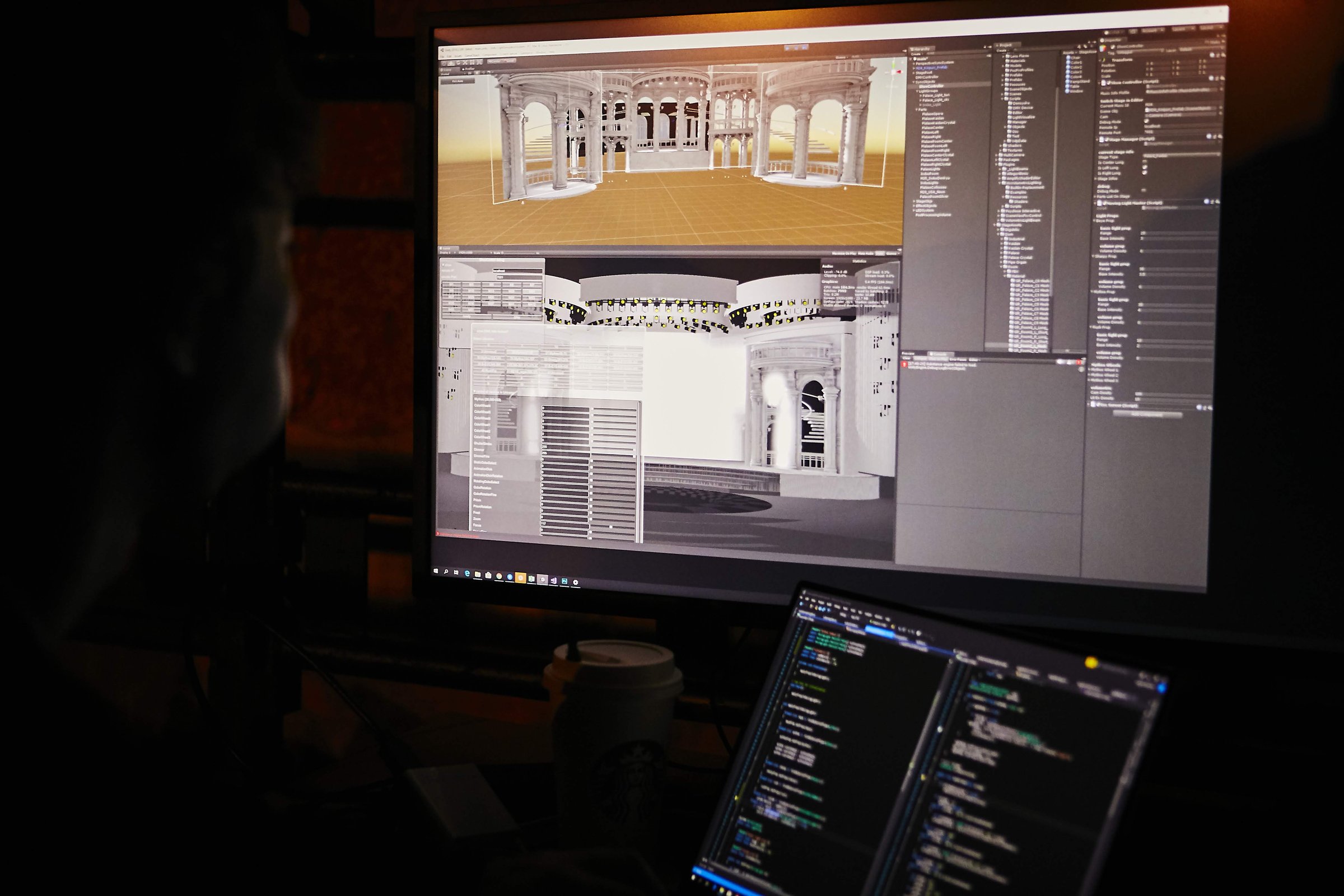Open the Lens Flares folder in Project
The image size is (1344, 896).
coord(1016,57)
